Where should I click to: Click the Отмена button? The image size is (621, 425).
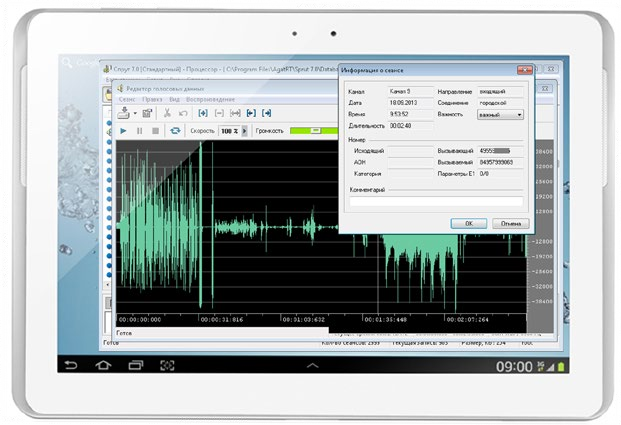click(510, 224)
